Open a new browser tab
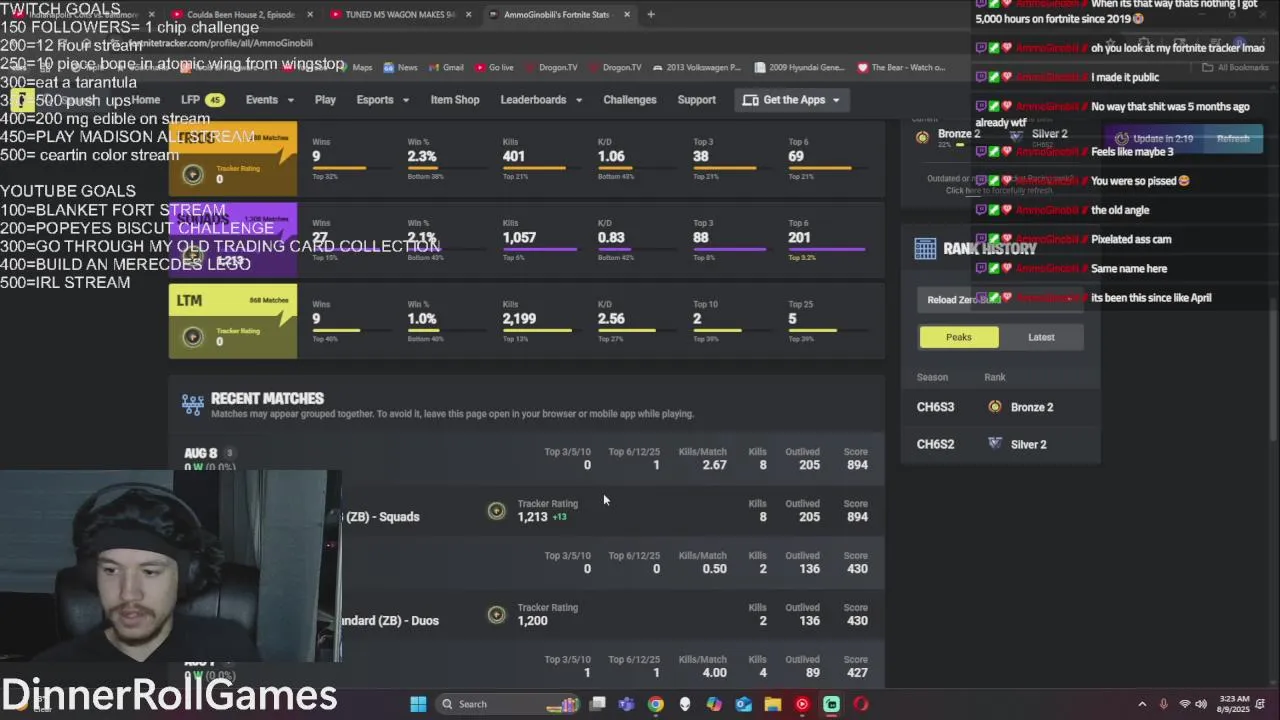 [651, 14]
